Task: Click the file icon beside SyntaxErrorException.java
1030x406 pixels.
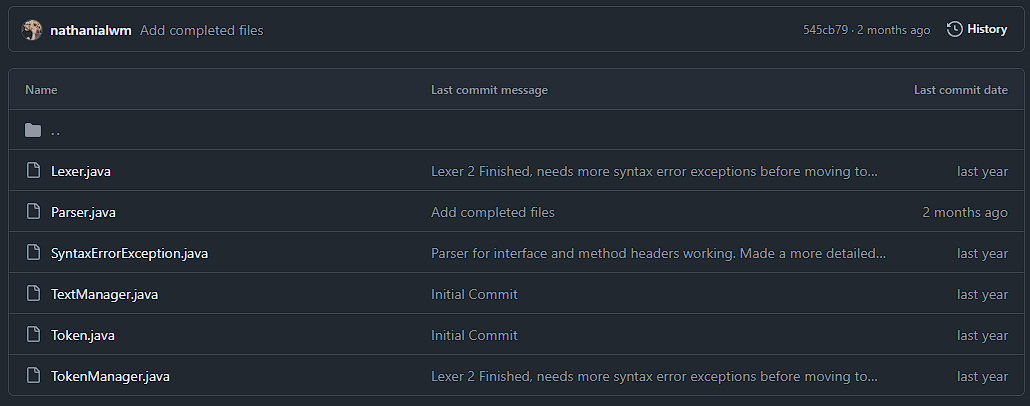Action: pyautogui.click(x=33, y=253)
